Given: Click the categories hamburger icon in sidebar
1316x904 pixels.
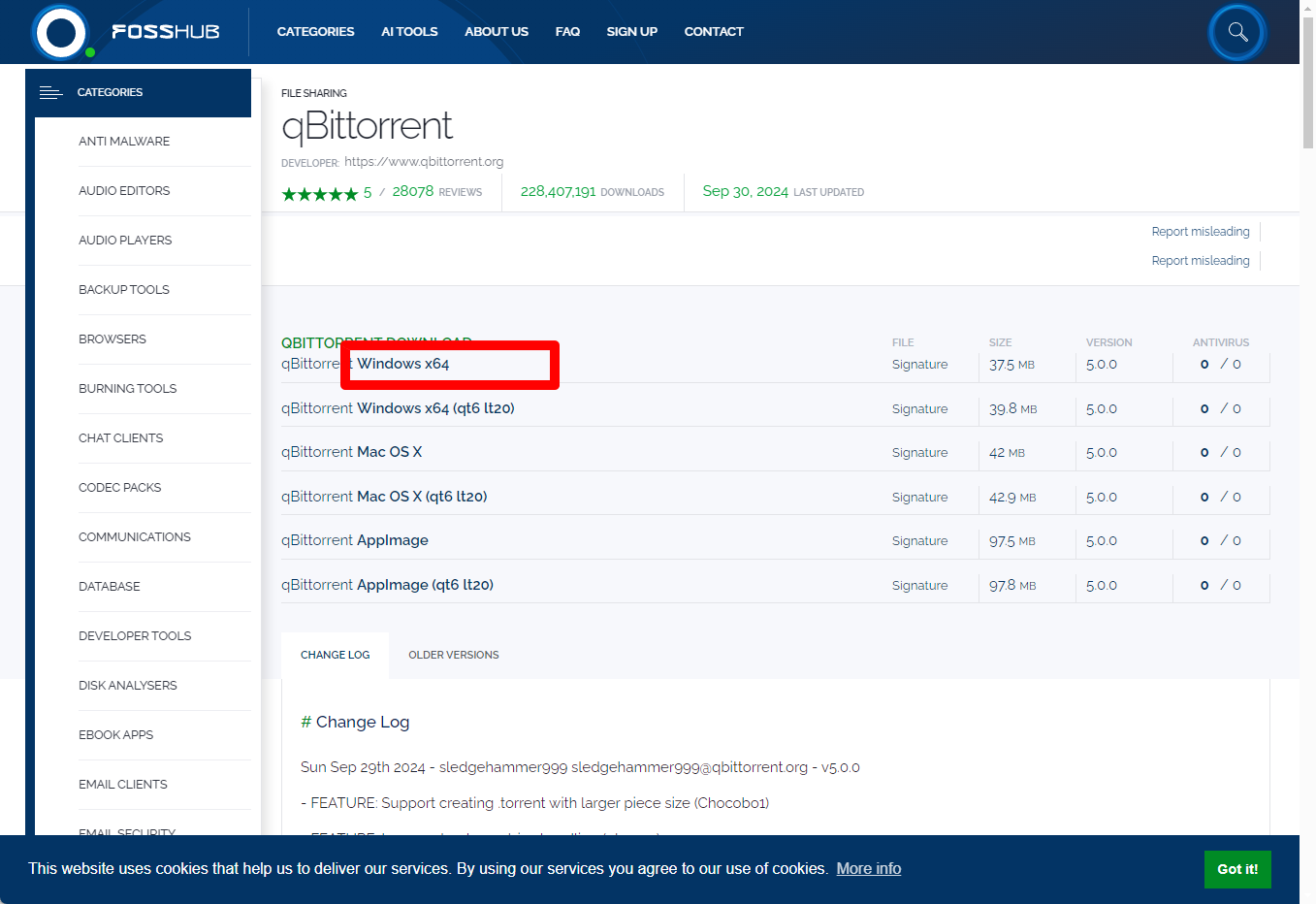Looking at the screenshot, I should click(50, 92).
